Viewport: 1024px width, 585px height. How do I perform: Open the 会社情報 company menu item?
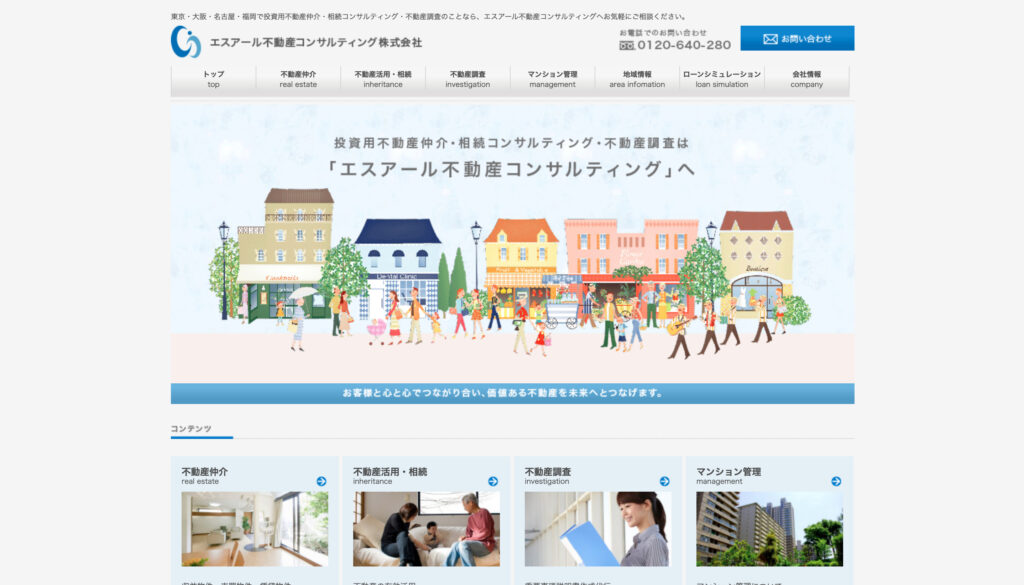(x=806, y=79)
